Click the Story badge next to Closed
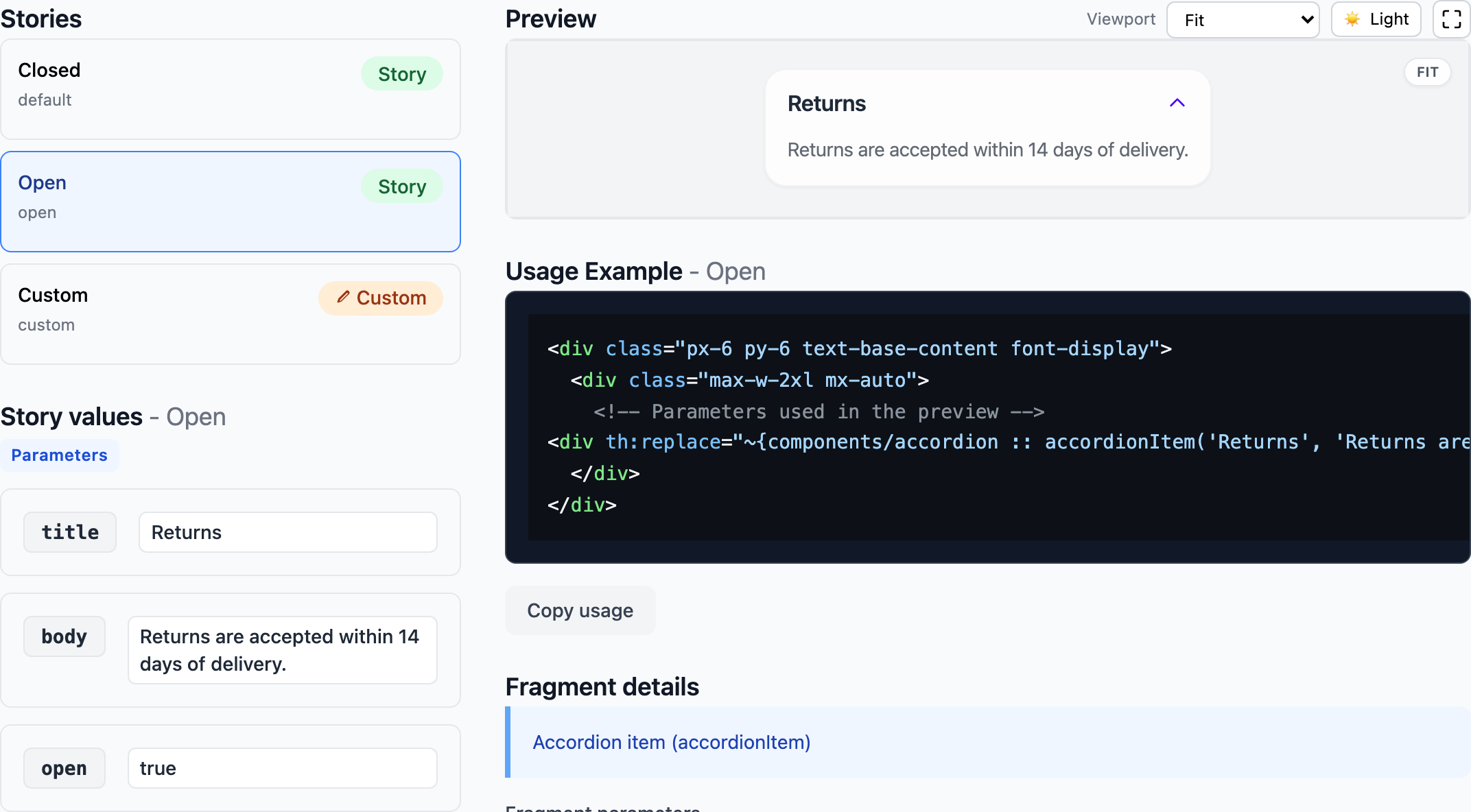 click(401, 73)
